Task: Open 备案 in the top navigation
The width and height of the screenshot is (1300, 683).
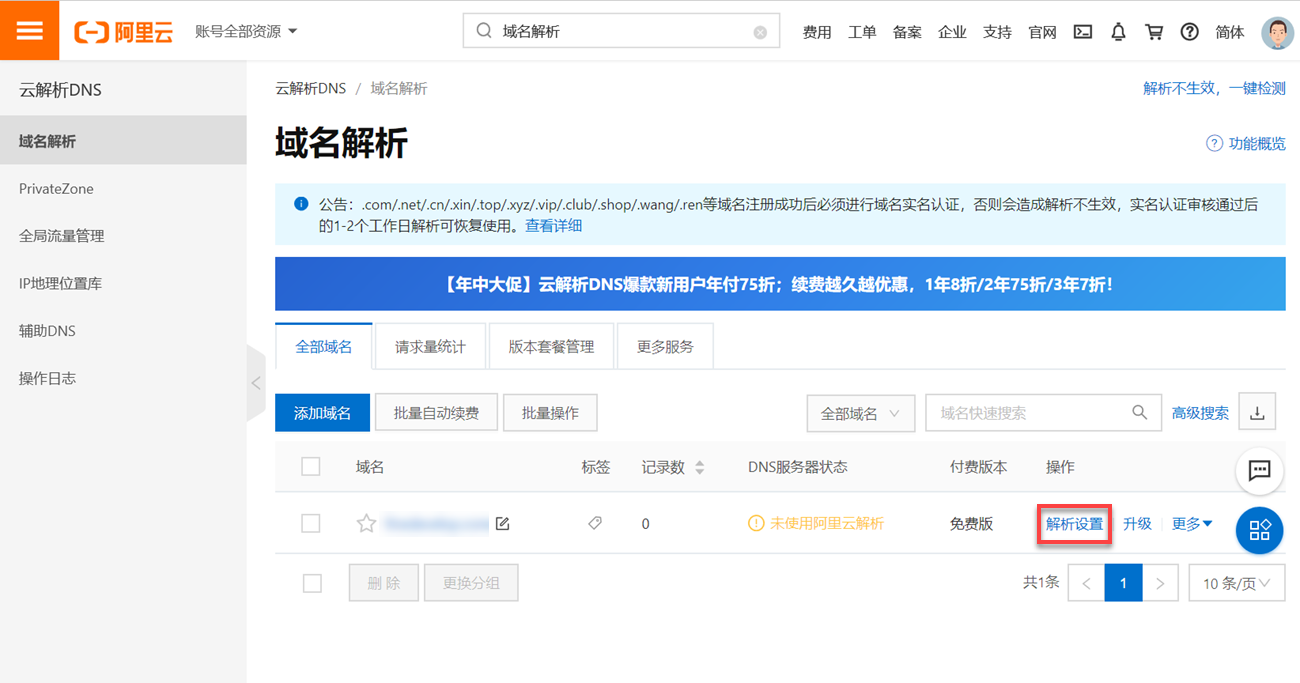Action: pyautogui.click(x=907, y=32)
